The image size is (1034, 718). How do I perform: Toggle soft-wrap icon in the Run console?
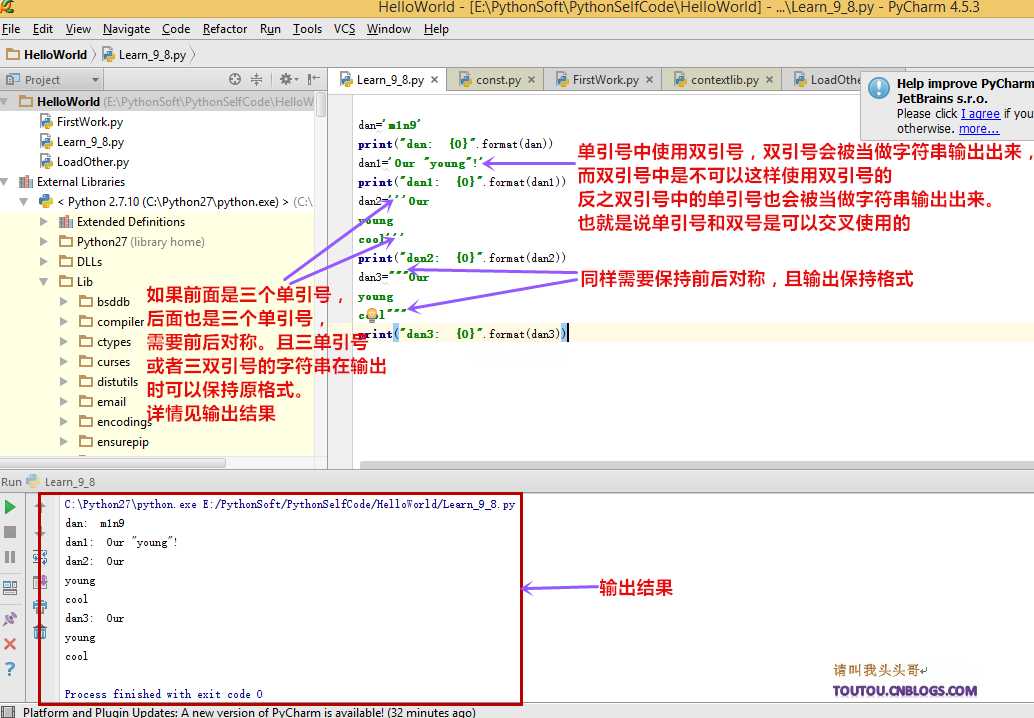pos(40,557)
